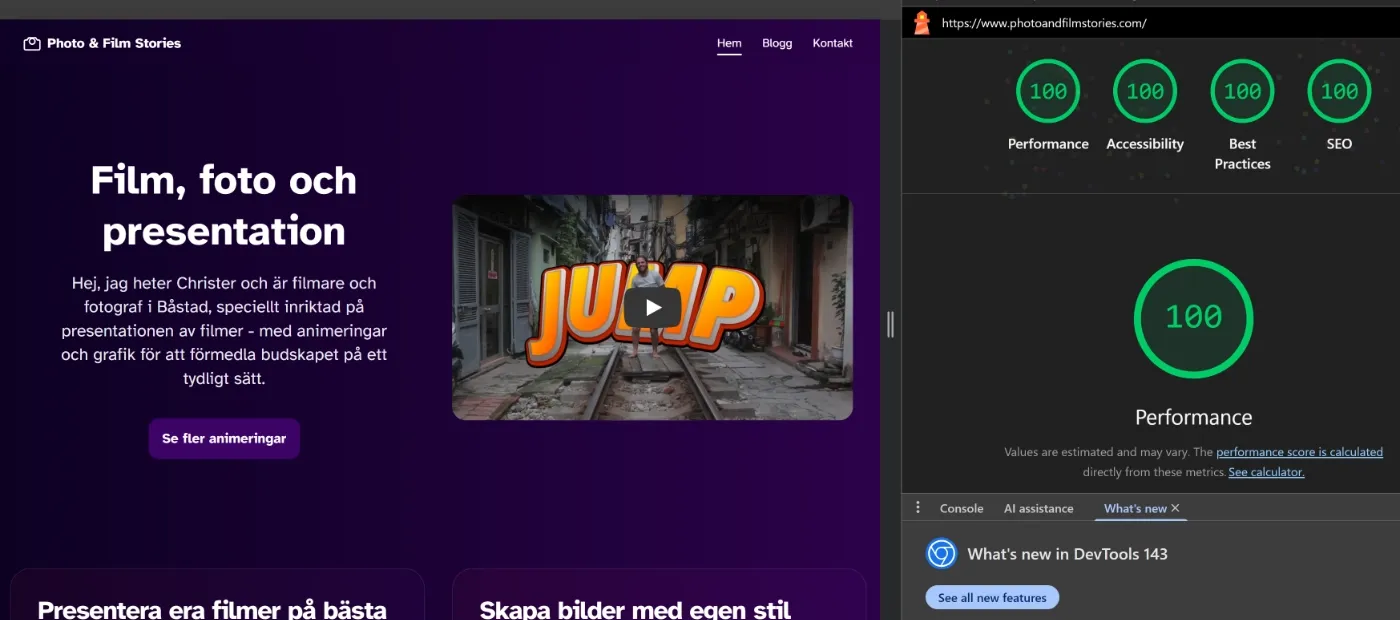Switch to the Console tab
Image resolution: width=1400 pixels, height=620 pixels.
click(961, 508)
